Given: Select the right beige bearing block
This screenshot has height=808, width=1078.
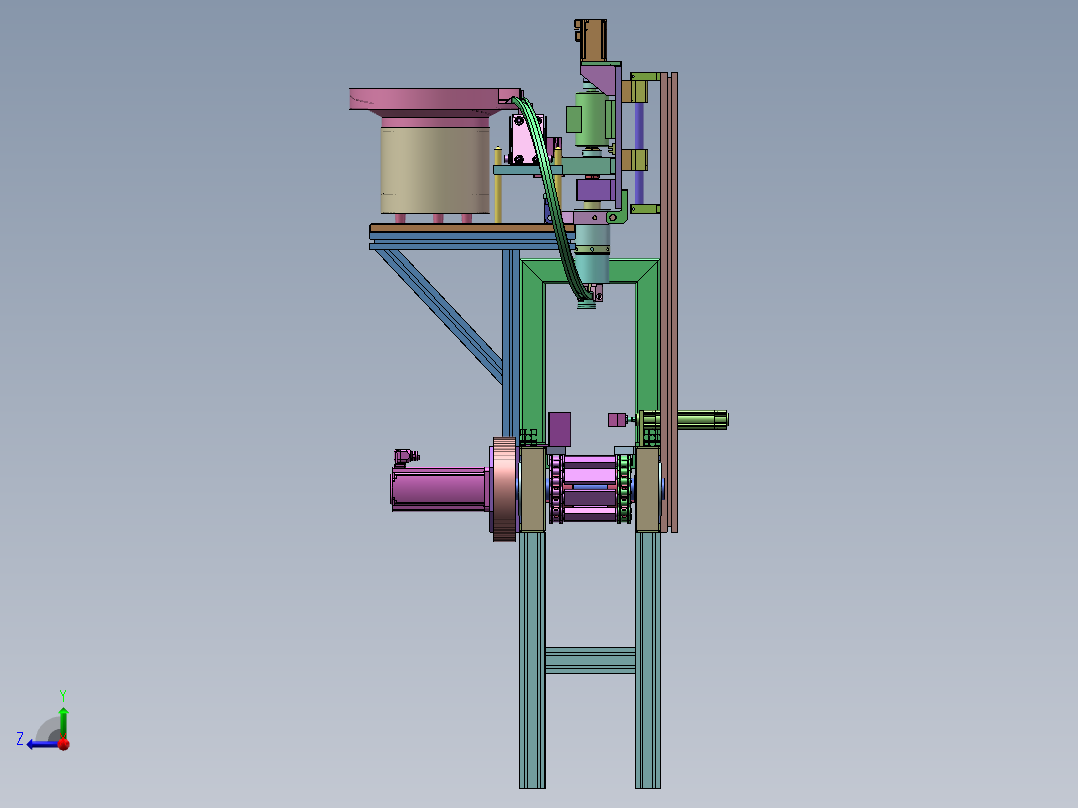Looking at the screenshot, I should pyautogui.click(x=648, y=489).
